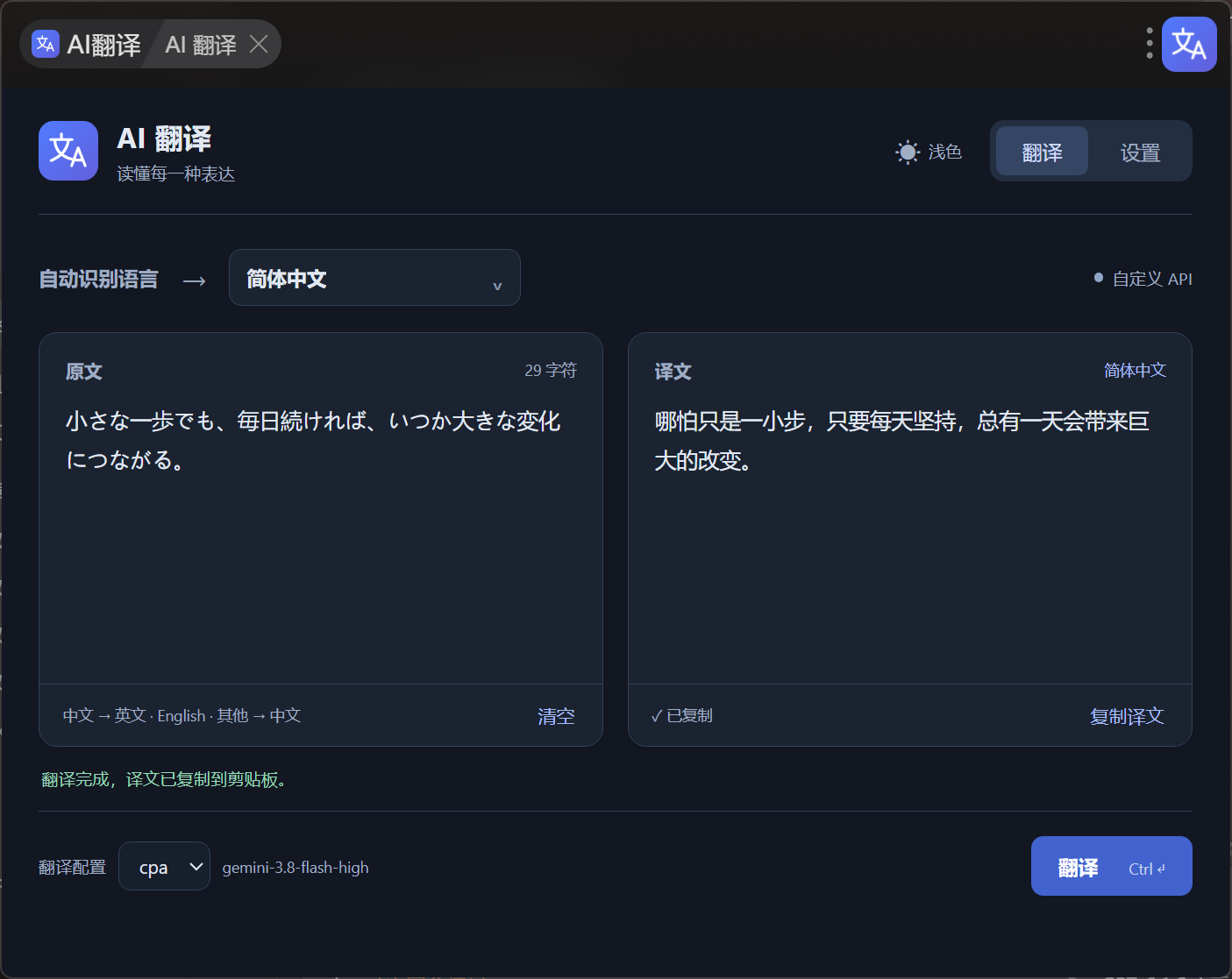Click the chevron arrow in the 简体中文 dropdown
Viewport: 1232px width, 979px height.
tap(497, 286)
